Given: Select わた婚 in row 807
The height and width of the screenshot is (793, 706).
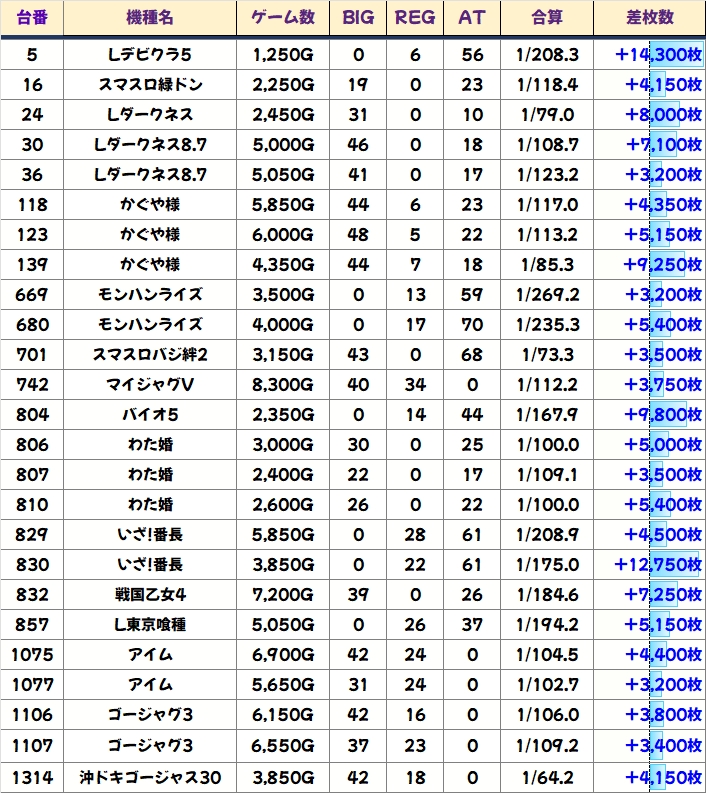Looking at the screenshot, I should (x=150, y=474).
